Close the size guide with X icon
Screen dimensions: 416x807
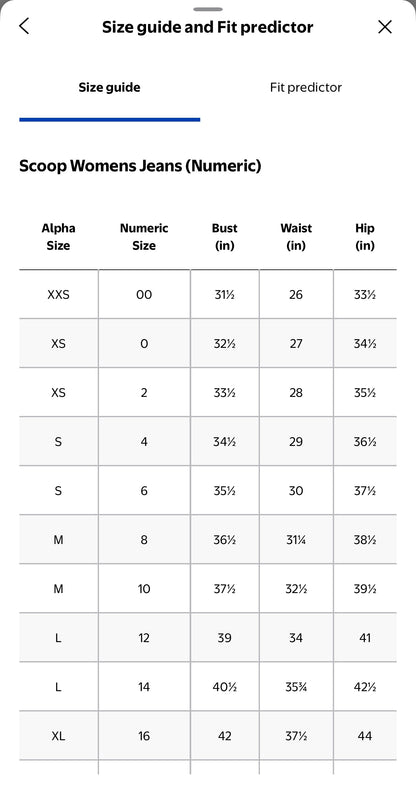click(385, 27)
